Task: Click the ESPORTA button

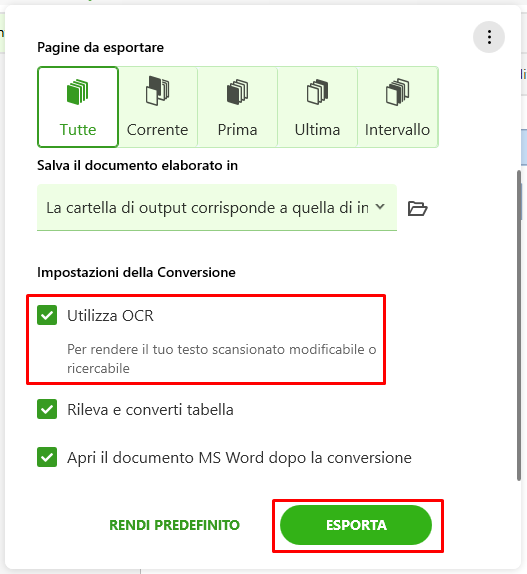Action: click(356, 525)
